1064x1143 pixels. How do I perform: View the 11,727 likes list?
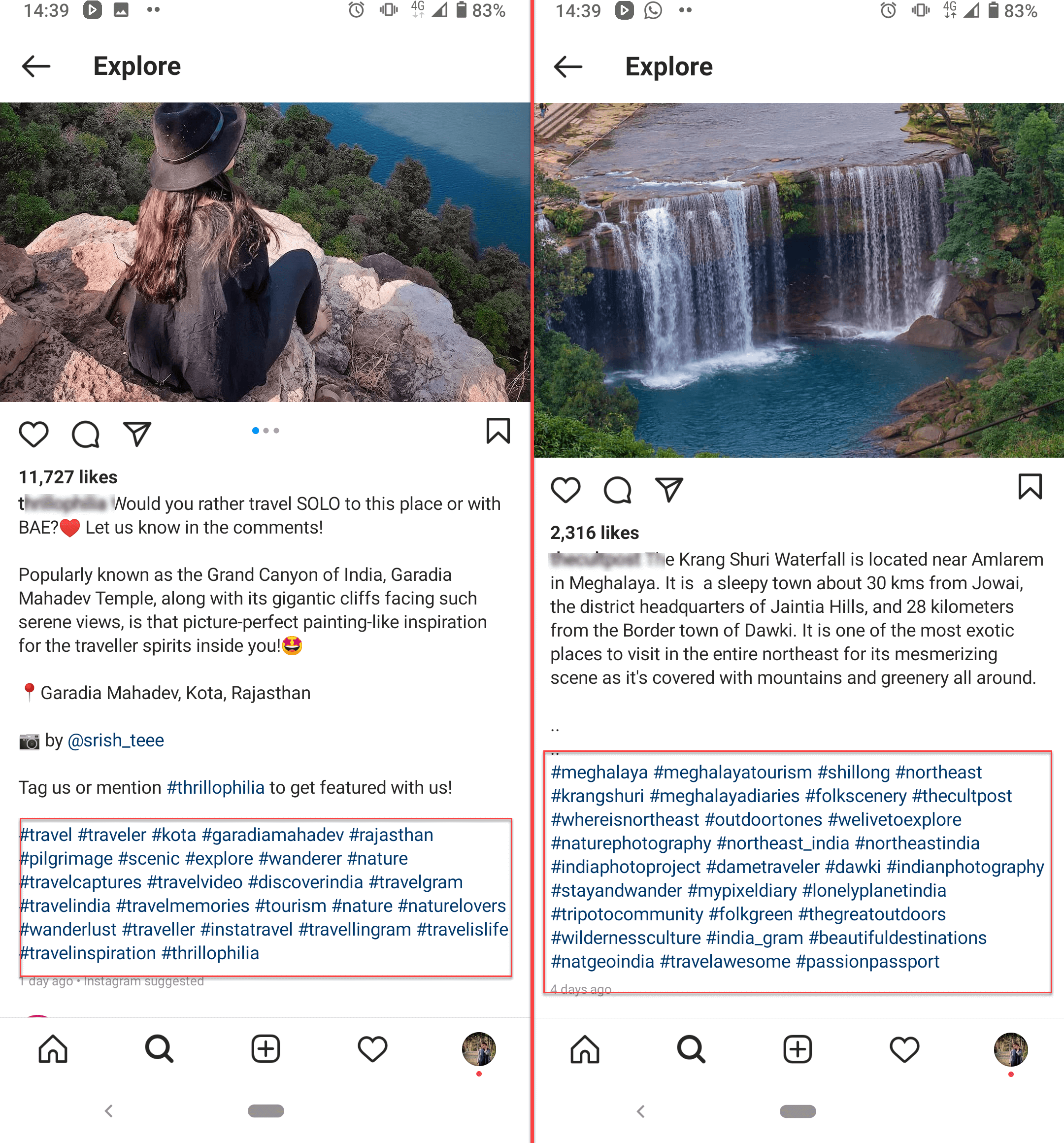click(68, 476)
